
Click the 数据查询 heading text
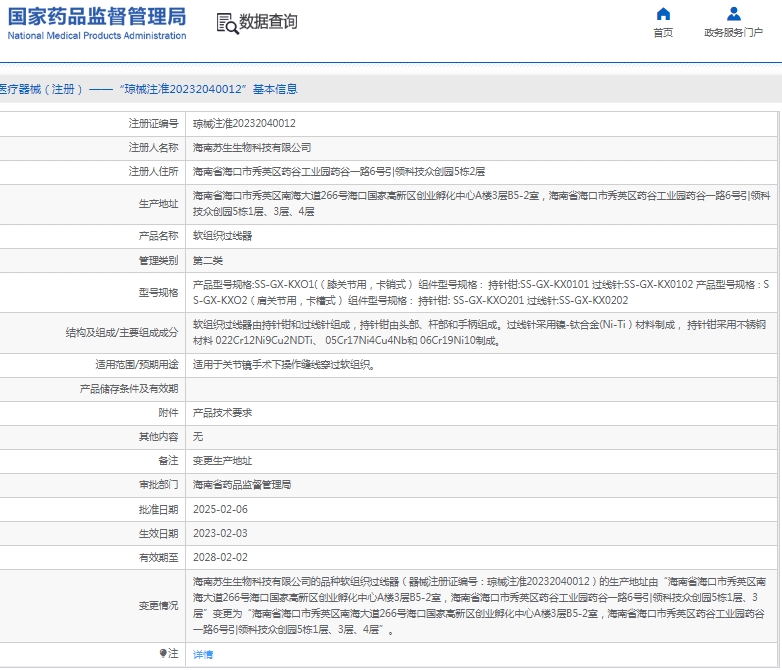coord(268,21)
